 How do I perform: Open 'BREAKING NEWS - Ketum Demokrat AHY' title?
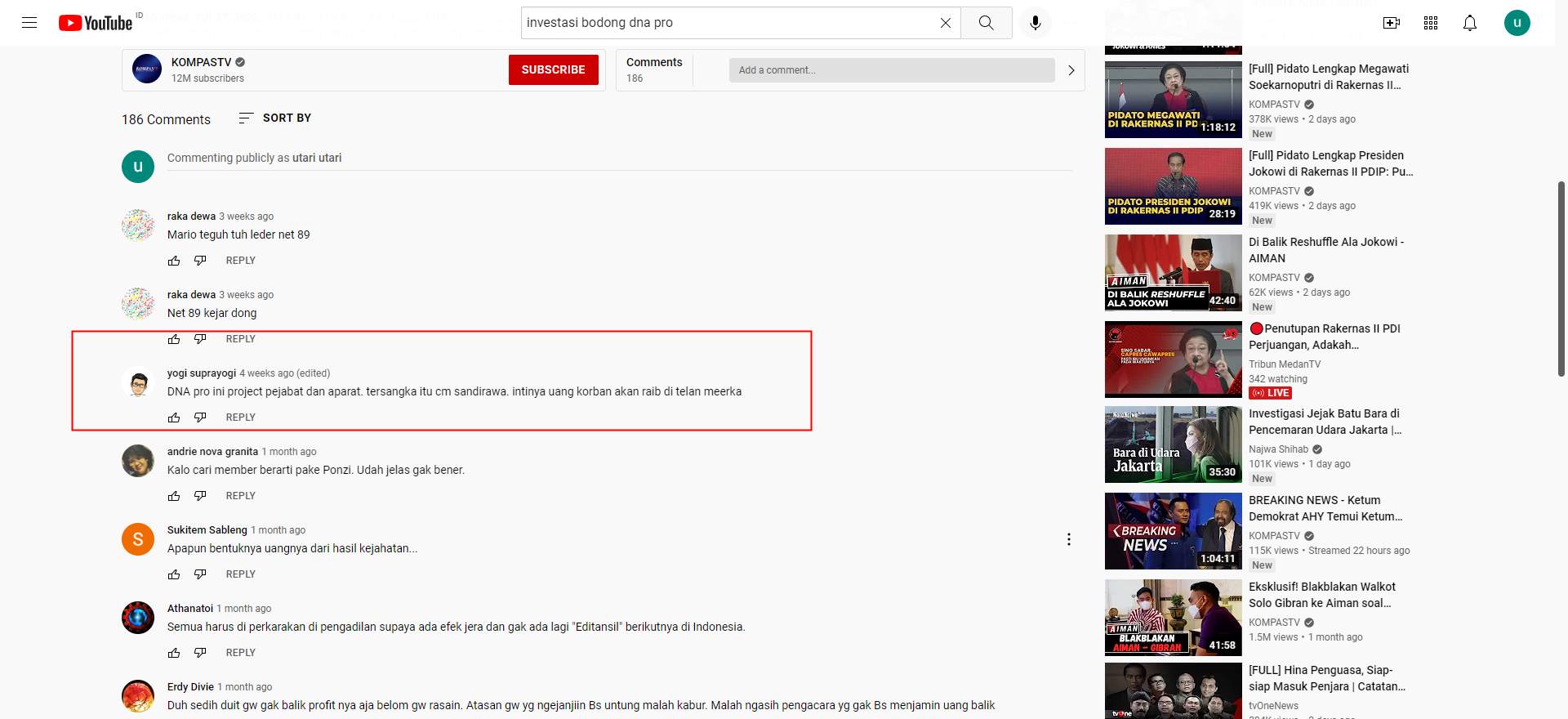pyautogui.click(x=1325, y=508)
